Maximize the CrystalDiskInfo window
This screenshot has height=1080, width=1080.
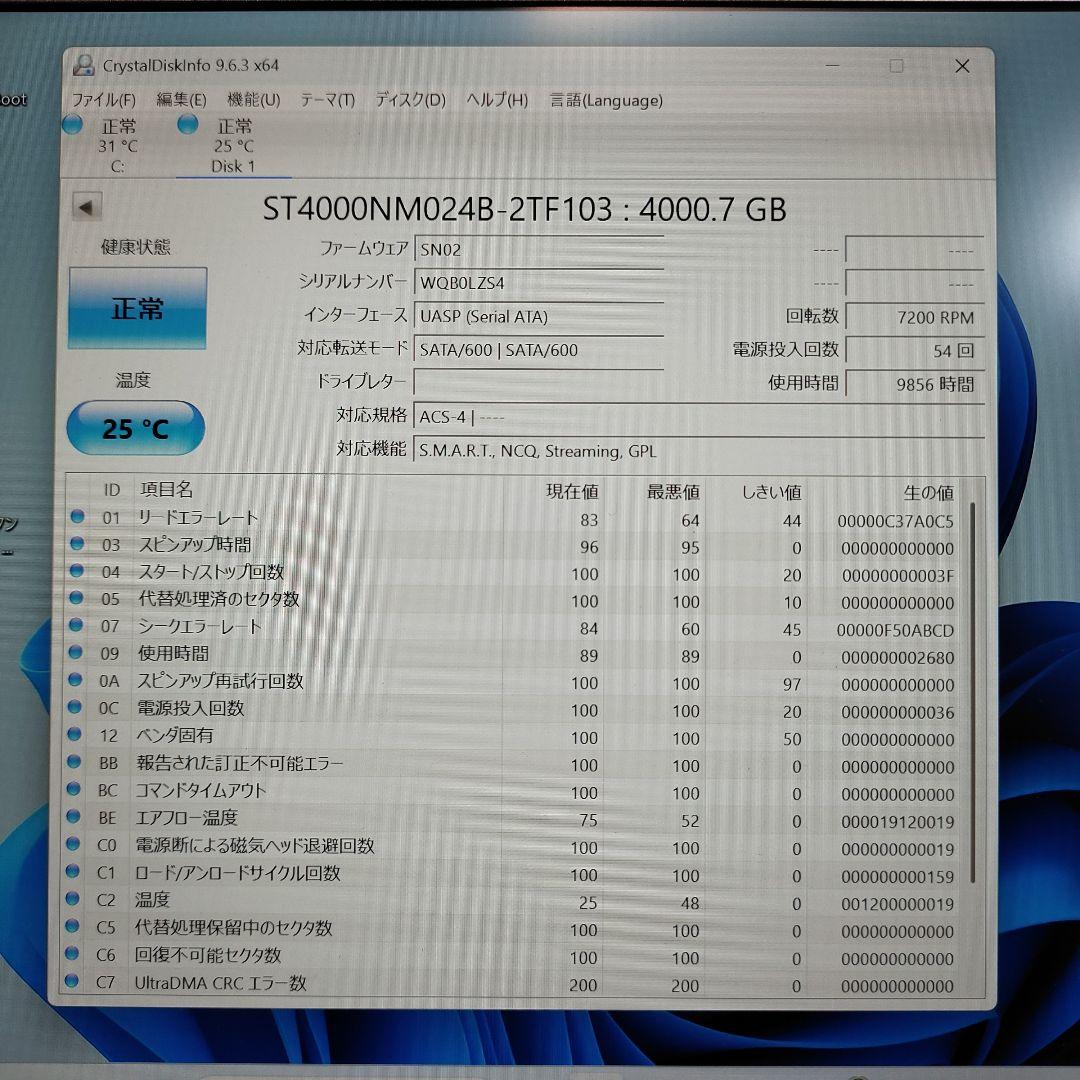point(896,66)
